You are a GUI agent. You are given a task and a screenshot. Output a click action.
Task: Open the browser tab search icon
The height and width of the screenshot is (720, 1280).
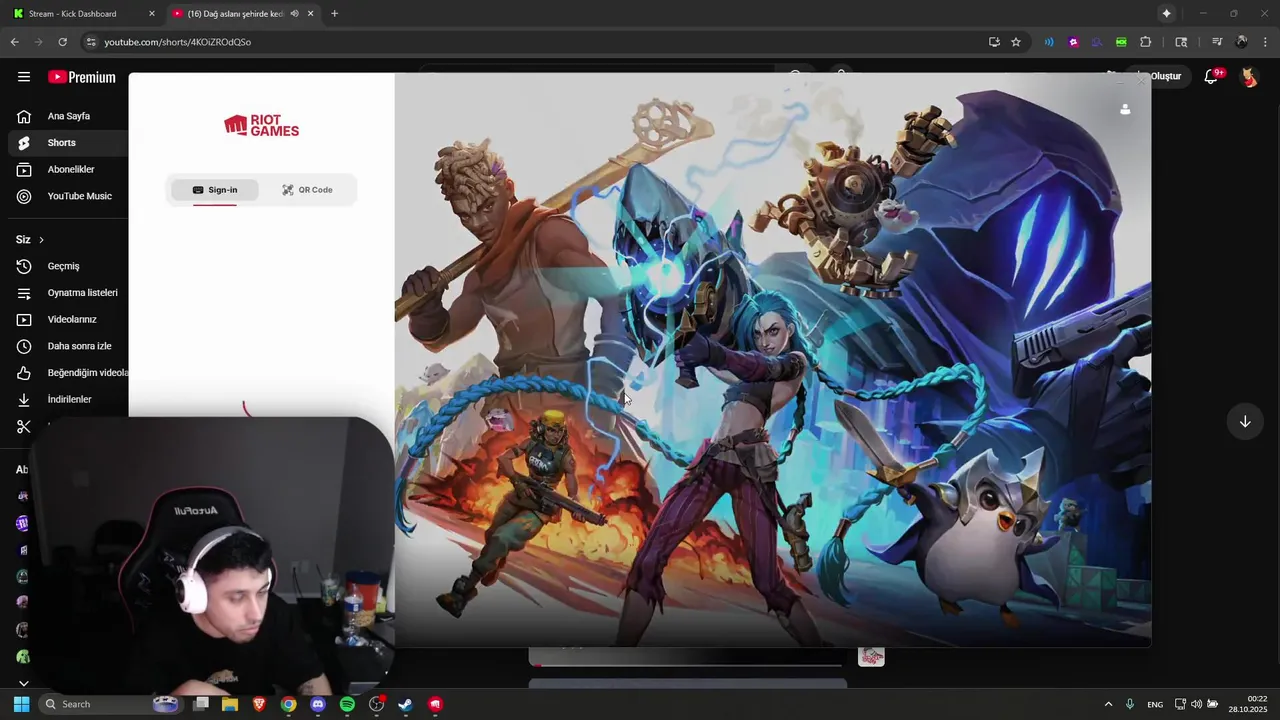(1181, 42)
